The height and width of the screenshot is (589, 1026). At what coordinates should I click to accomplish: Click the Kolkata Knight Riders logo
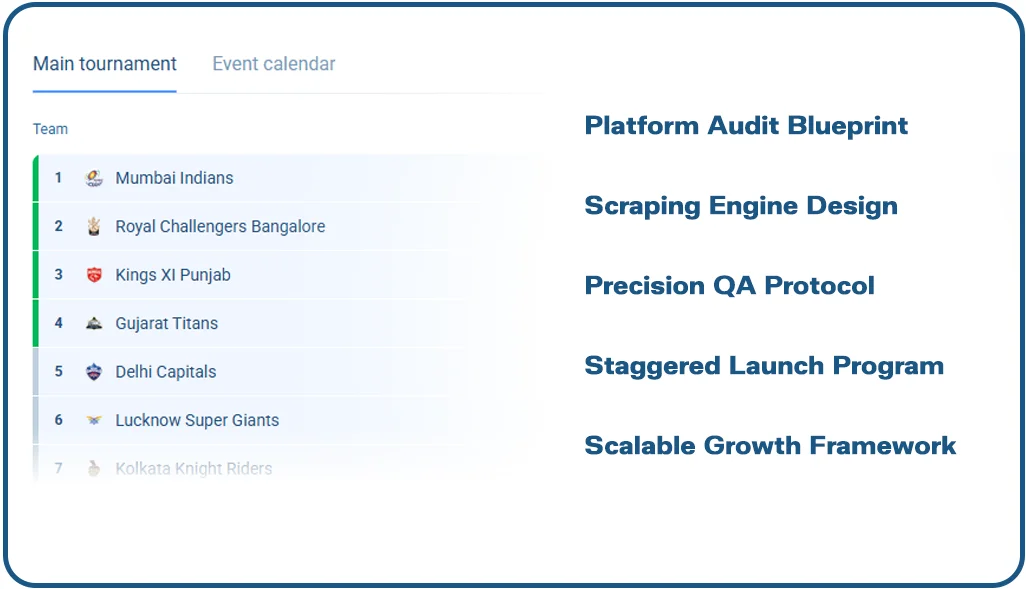(94, 468)
